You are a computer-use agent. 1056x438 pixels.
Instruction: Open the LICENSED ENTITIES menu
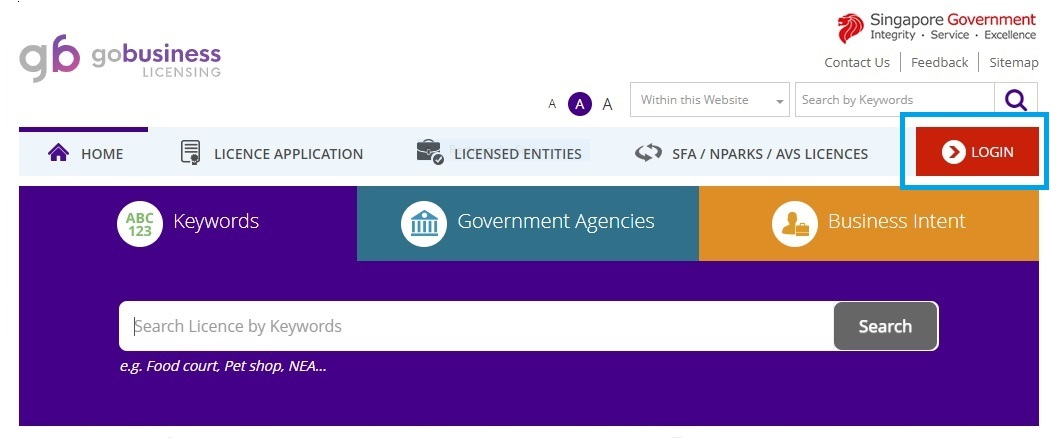point(499,154)
